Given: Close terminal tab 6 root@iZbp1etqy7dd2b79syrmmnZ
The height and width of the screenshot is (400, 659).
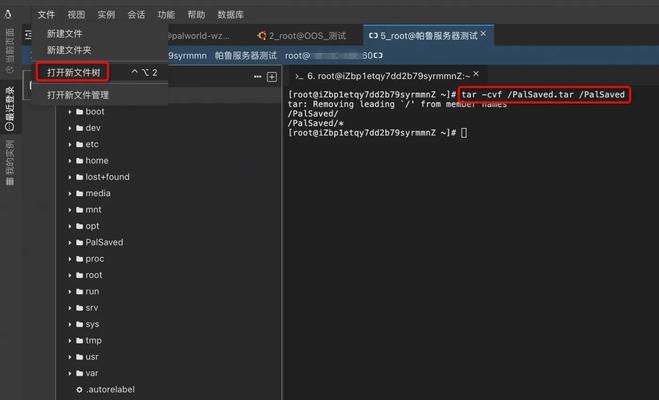Looking at the screenshot, I should (x=476, y=74).
